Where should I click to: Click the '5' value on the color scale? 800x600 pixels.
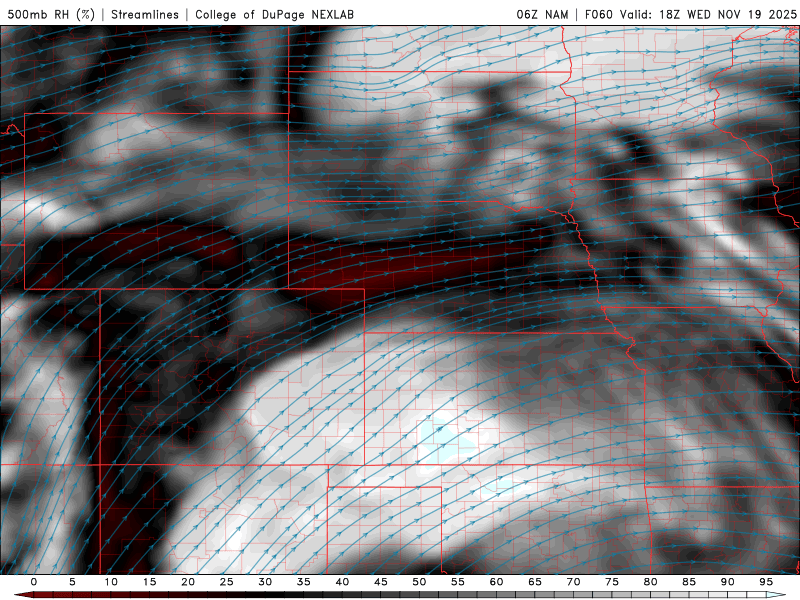click(x=72, y=582)
